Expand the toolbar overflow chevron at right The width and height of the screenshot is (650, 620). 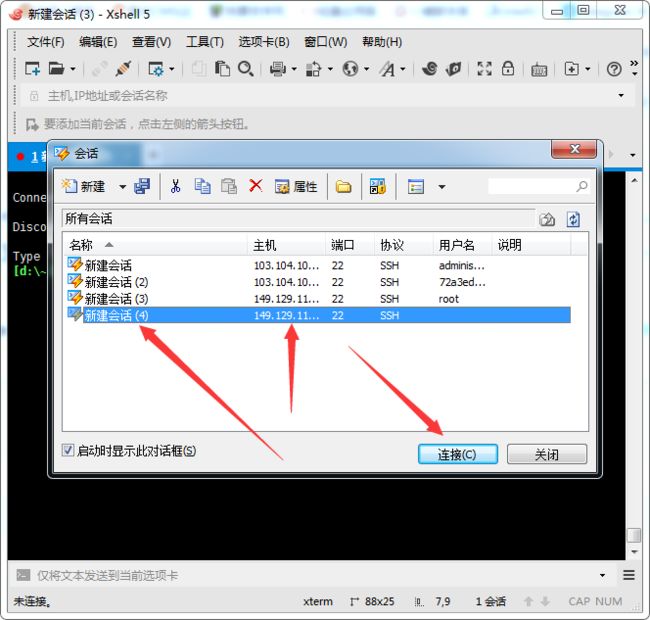pyautogui.click(x=634, y=68)
